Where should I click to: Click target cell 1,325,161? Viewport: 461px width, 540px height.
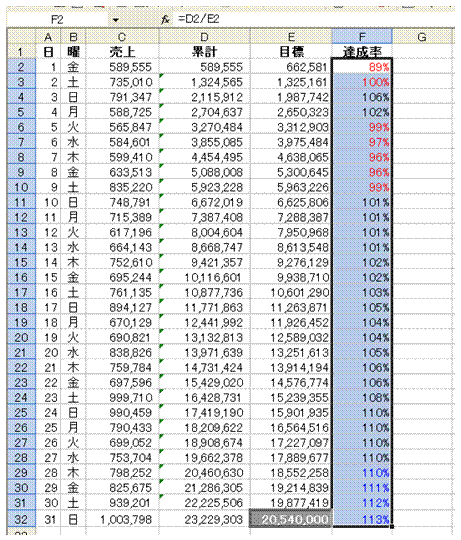[291, 82]
